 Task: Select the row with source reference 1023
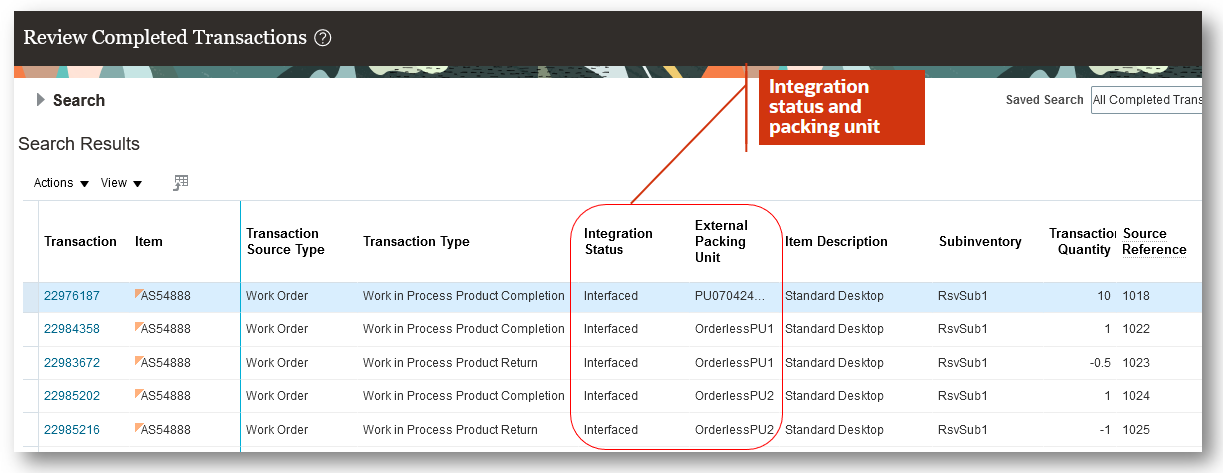tap(611, 363)
